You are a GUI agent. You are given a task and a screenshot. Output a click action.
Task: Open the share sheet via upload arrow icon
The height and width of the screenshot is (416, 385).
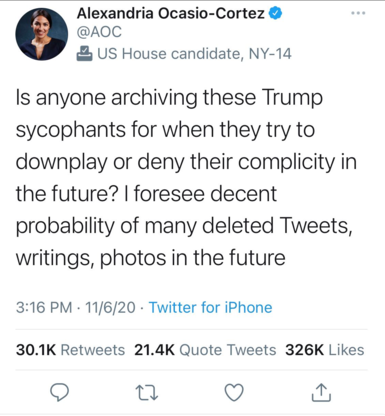(321, 392)
